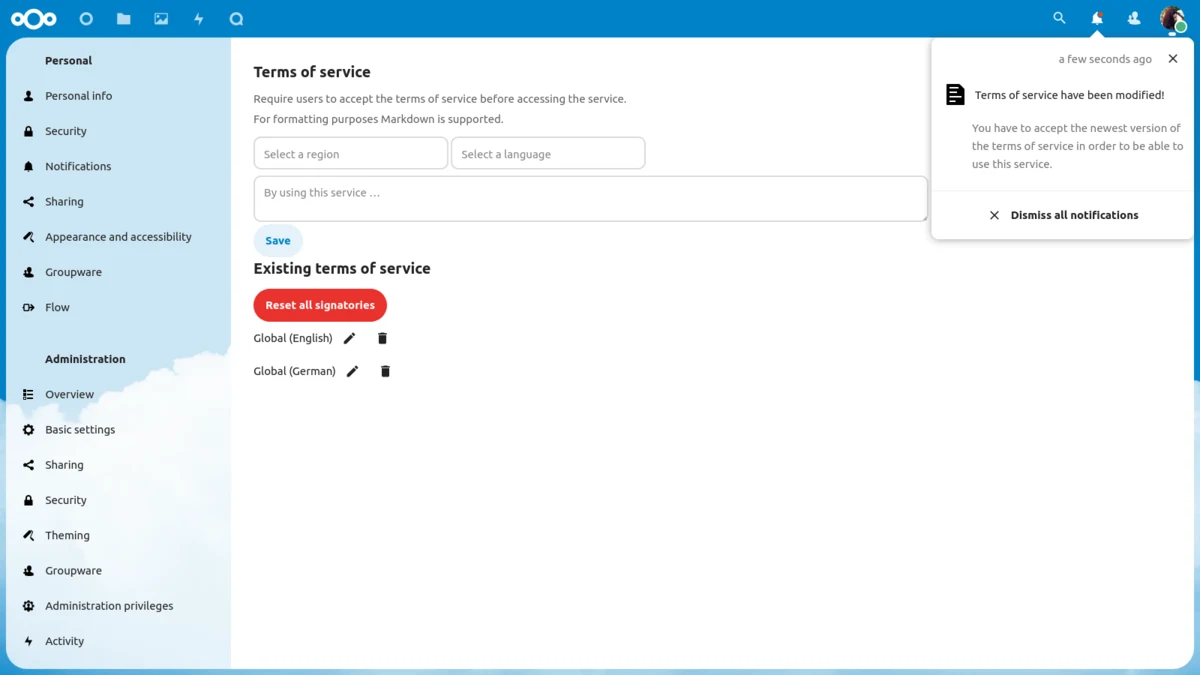Image resolution: width=1200 pixels, height=675 pixels.
Task: Open Flow settings
Action: 118,307
